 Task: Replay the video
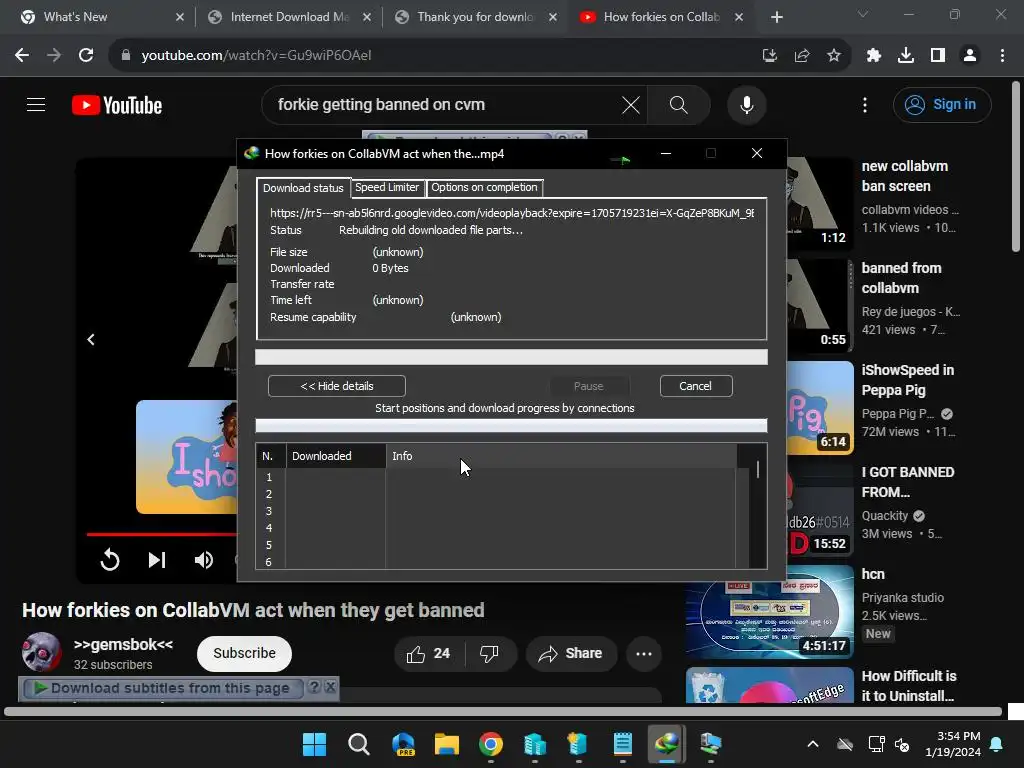click(x=110, y=560)
